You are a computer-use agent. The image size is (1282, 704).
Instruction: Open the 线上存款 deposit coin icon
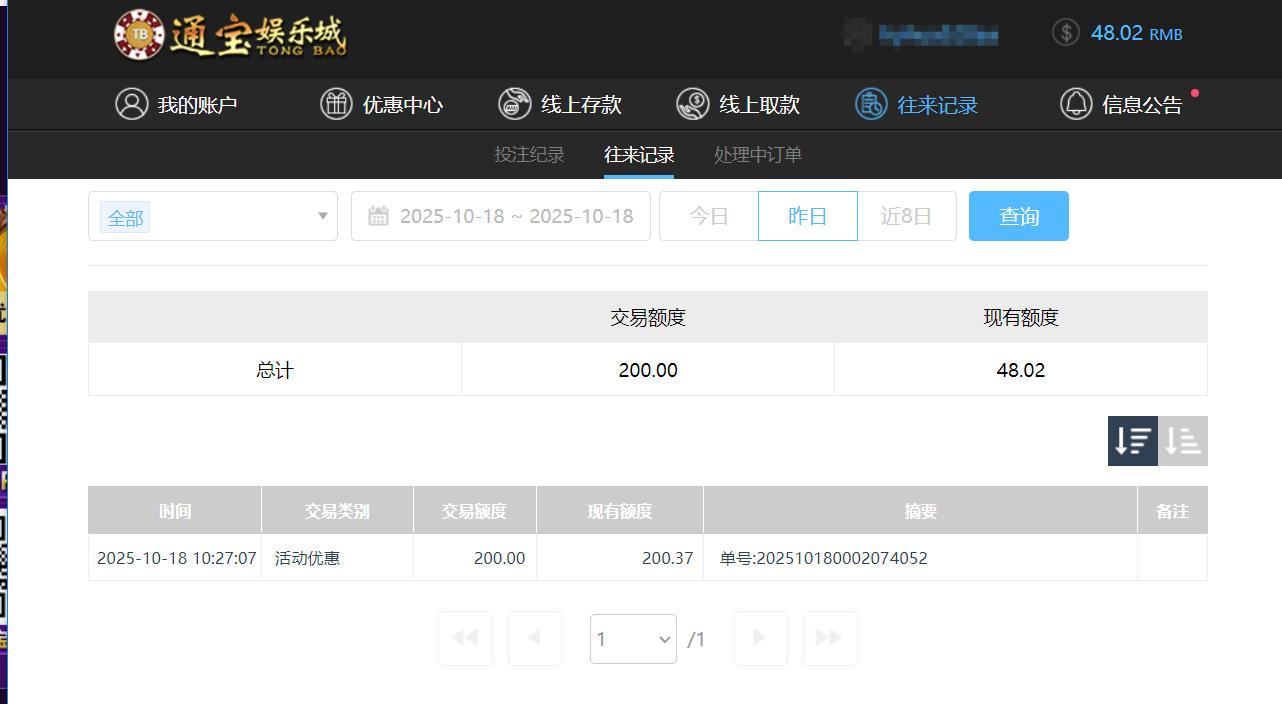click(514, 103)
